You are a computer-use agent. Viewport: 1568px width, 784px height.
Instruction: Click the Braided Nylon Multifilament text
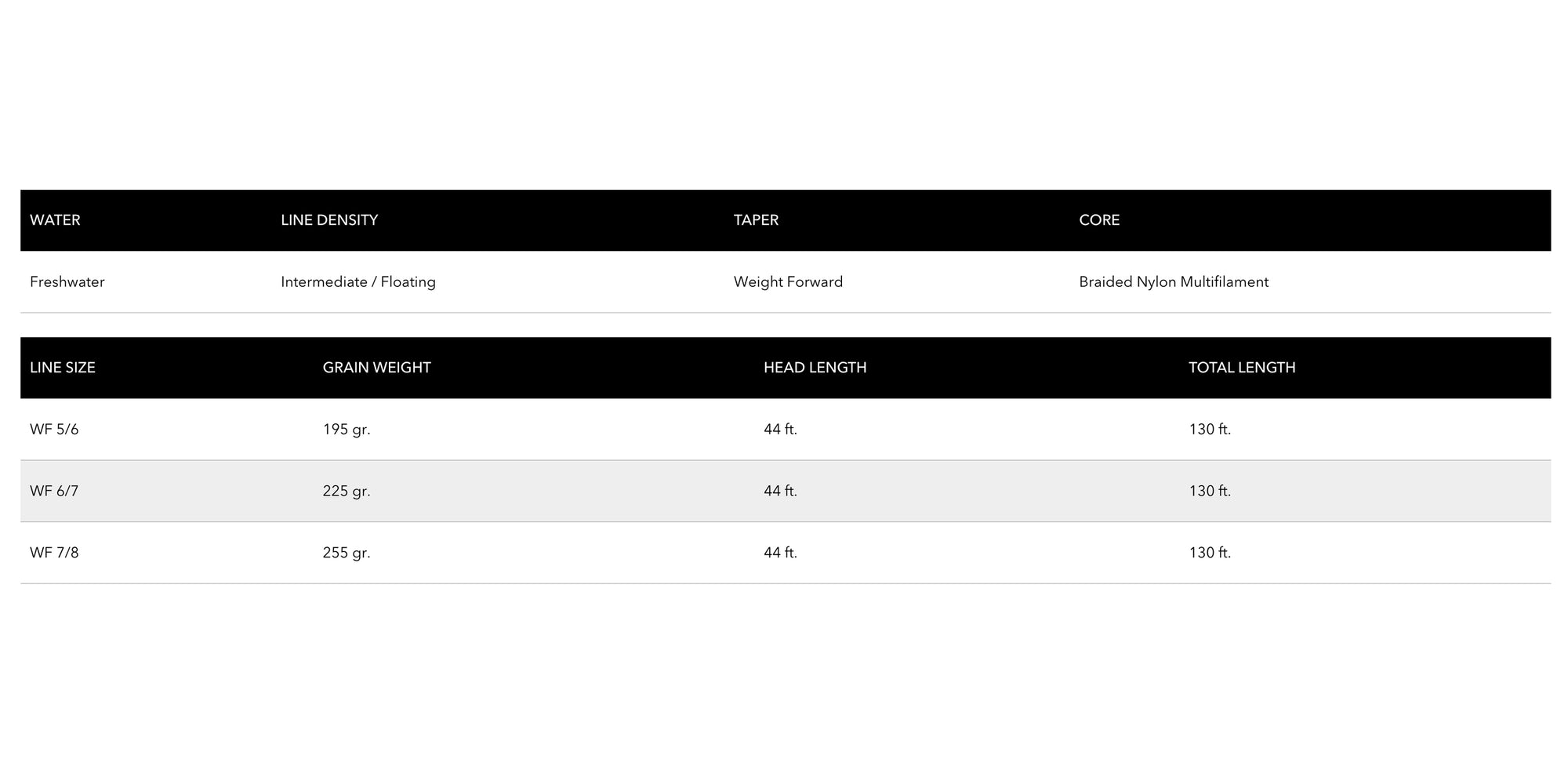pyautogui.click(x=1173, y=282)
